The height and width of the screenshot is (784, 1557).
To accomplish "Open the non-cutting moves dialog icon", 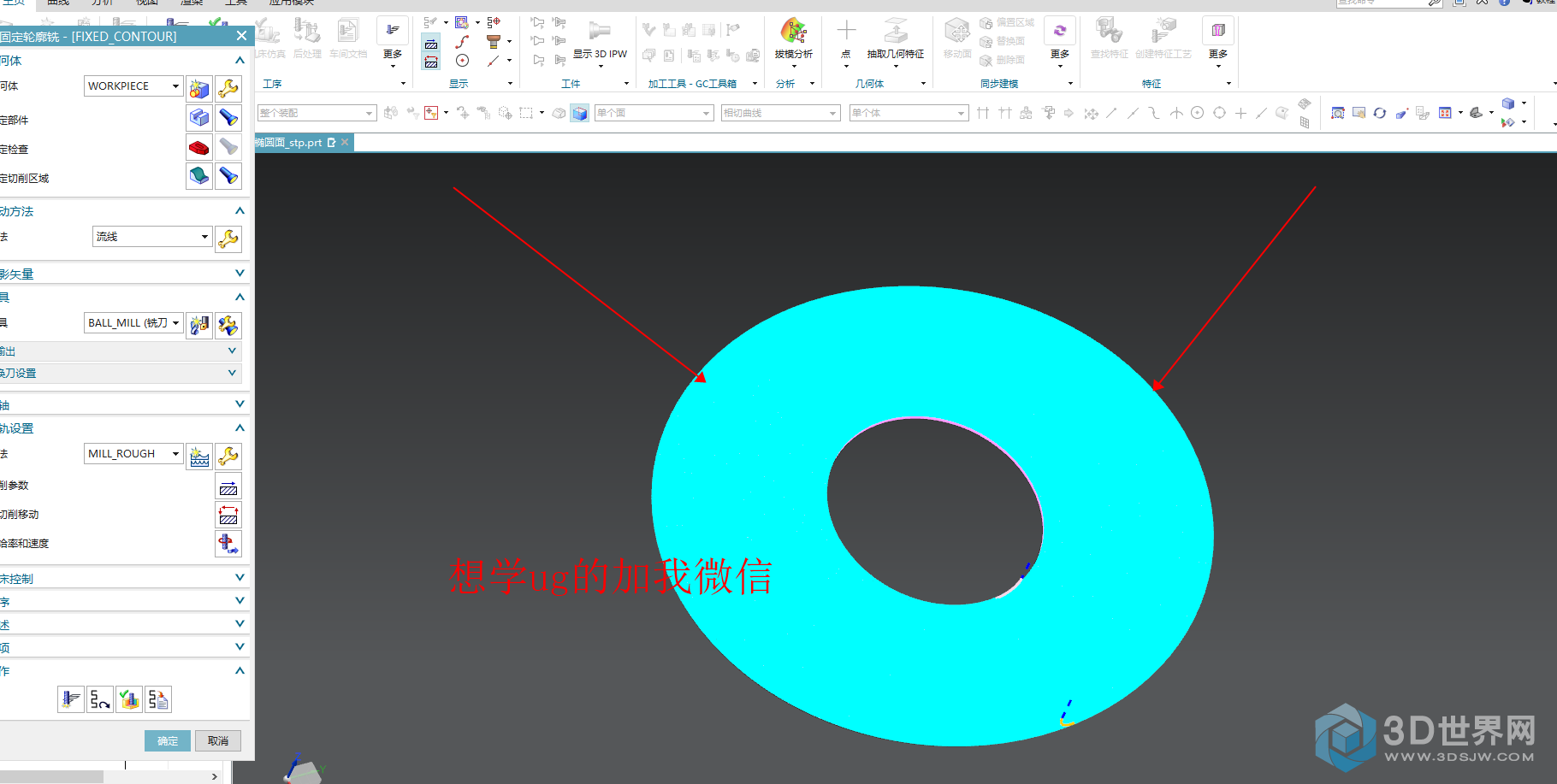I will click(x=228, y=516).
